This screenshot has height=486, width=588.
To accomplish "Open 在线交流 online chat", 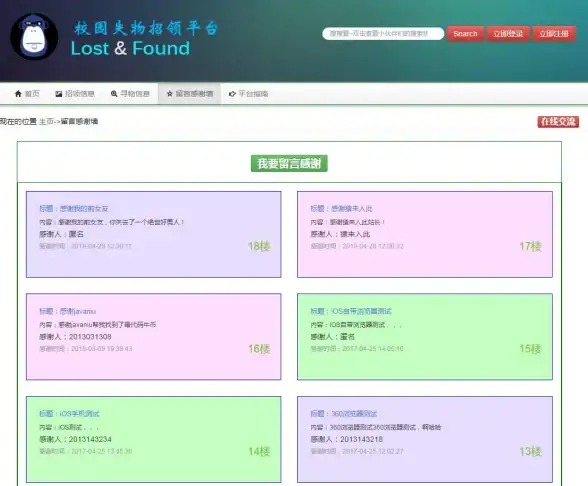I will click(x=558, y=122).
